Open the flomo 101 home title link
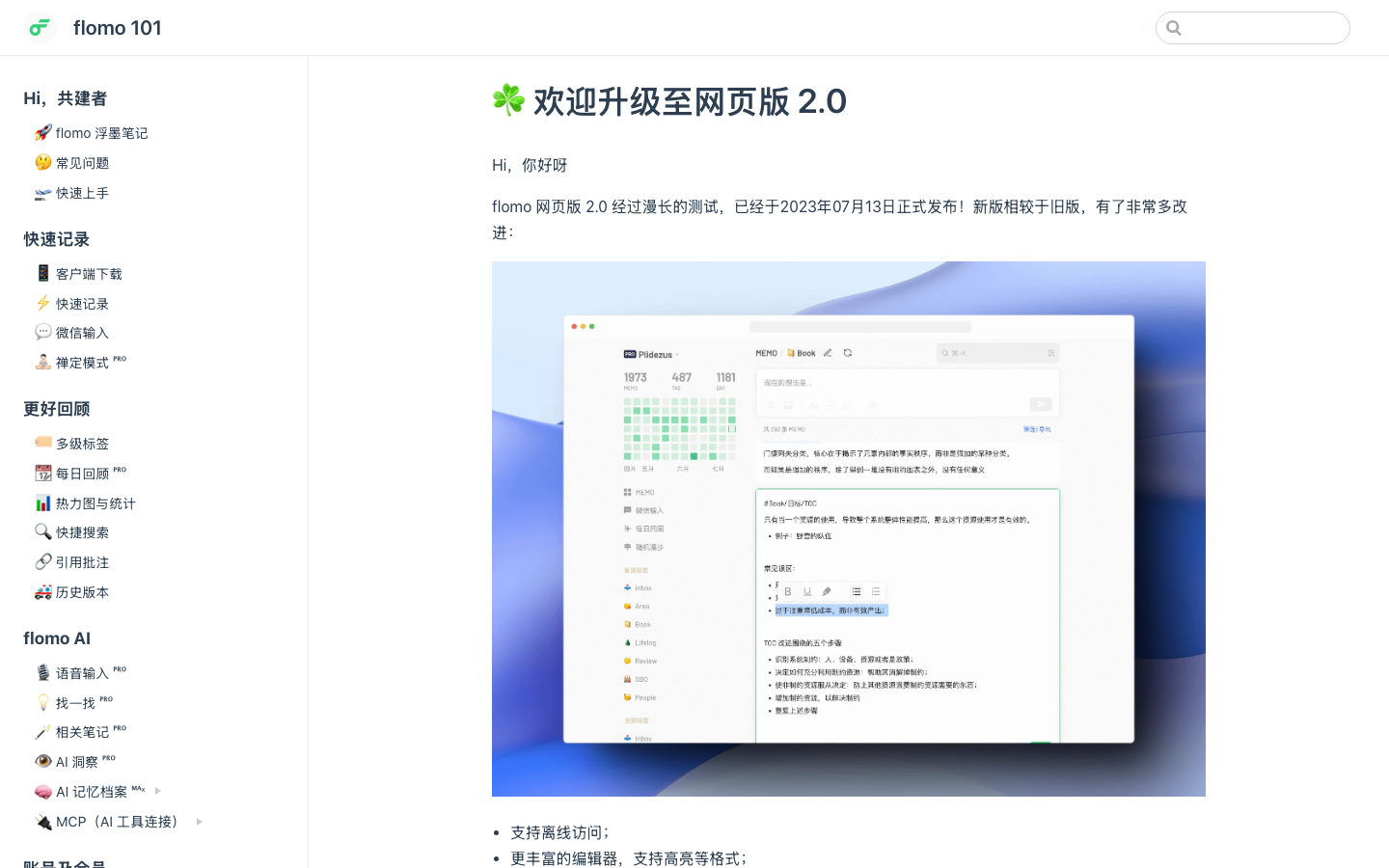This screenshot has height=868, width=1389. [x=117, y=28]
